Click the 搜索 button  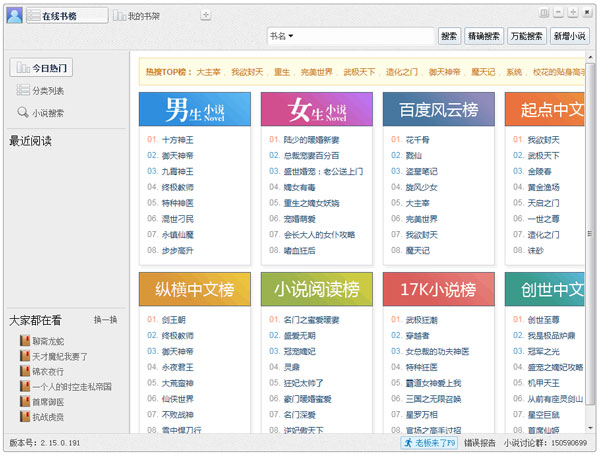(x=449, y=36)
